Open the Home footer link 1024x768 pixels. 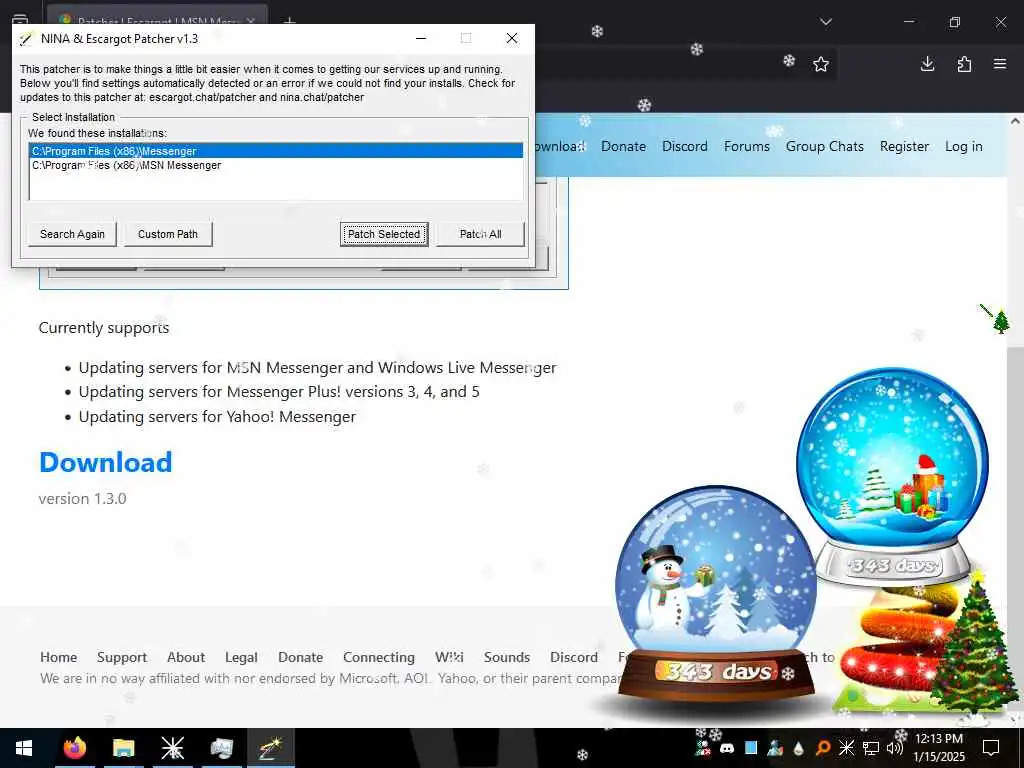point(58,657)
